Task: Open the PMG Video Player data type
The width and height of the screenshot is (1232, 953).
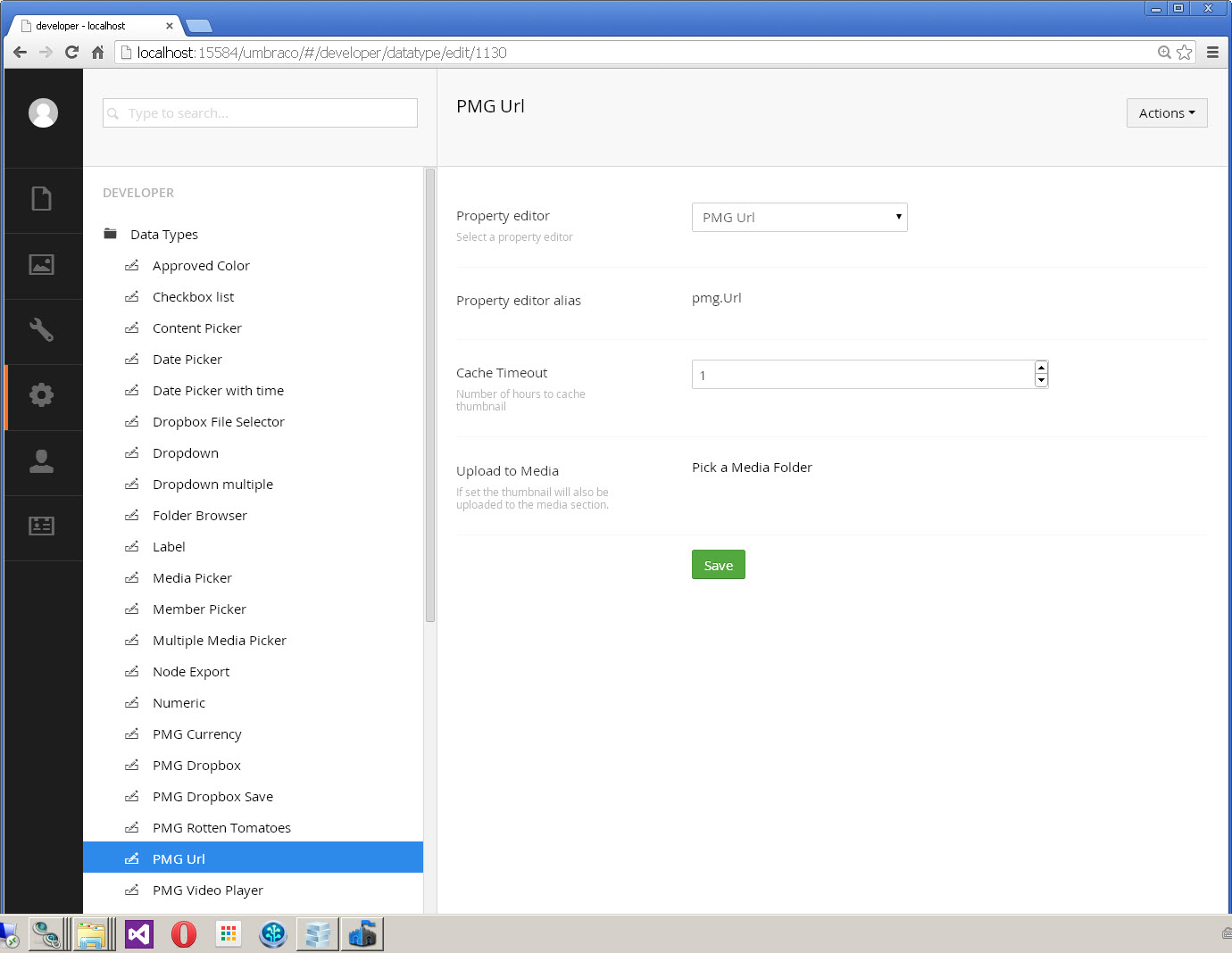Action: click(x=208, y=891)
